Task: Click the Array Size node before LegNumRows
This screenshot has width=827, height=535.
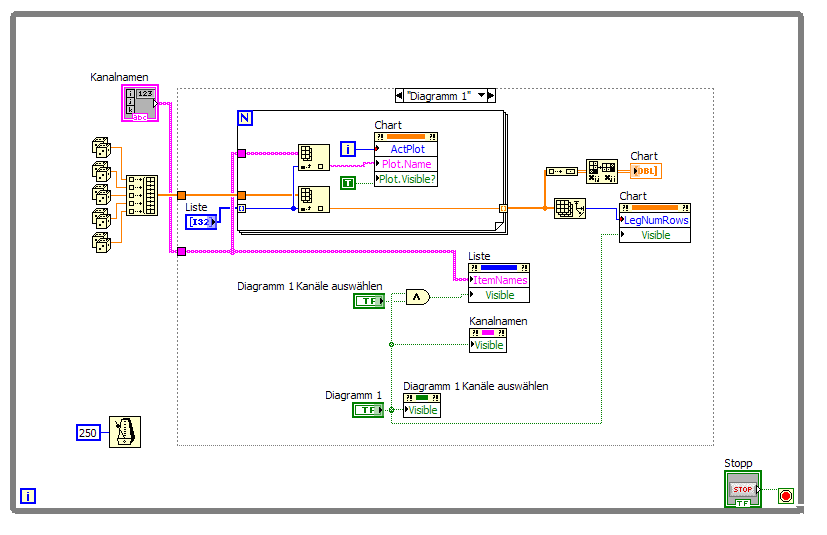Action: [x=570, y=208]
